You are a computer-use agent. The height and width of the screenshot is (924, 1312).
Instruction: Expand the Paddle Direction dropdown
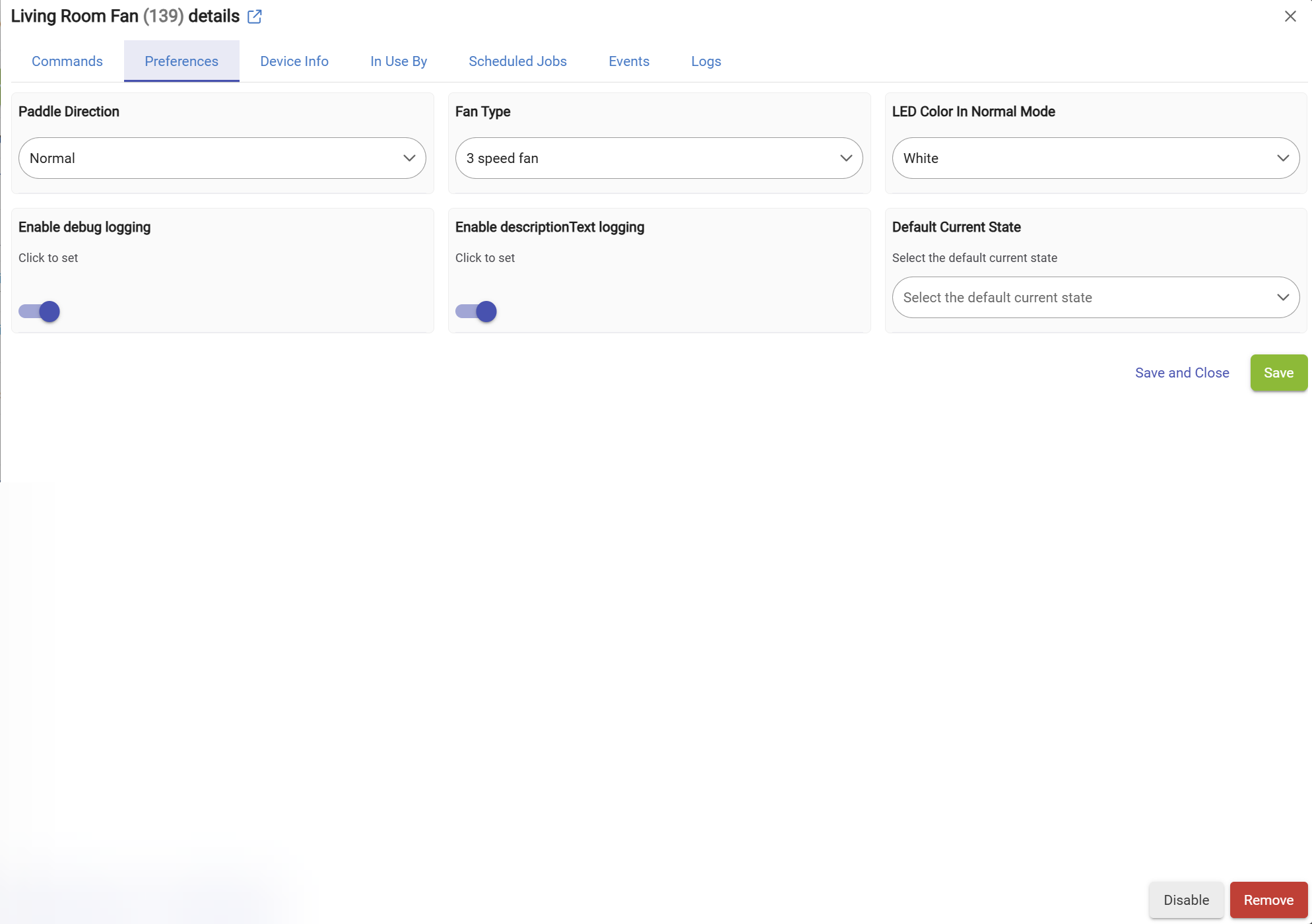click(x=222, y=158)
